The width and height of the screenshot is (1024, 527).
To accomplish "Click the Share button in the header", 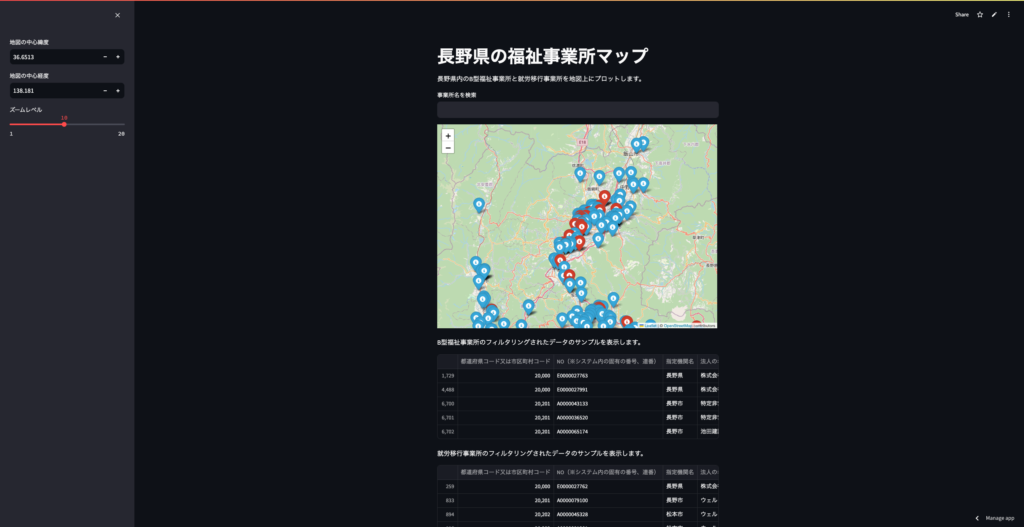I will [961, 15].
